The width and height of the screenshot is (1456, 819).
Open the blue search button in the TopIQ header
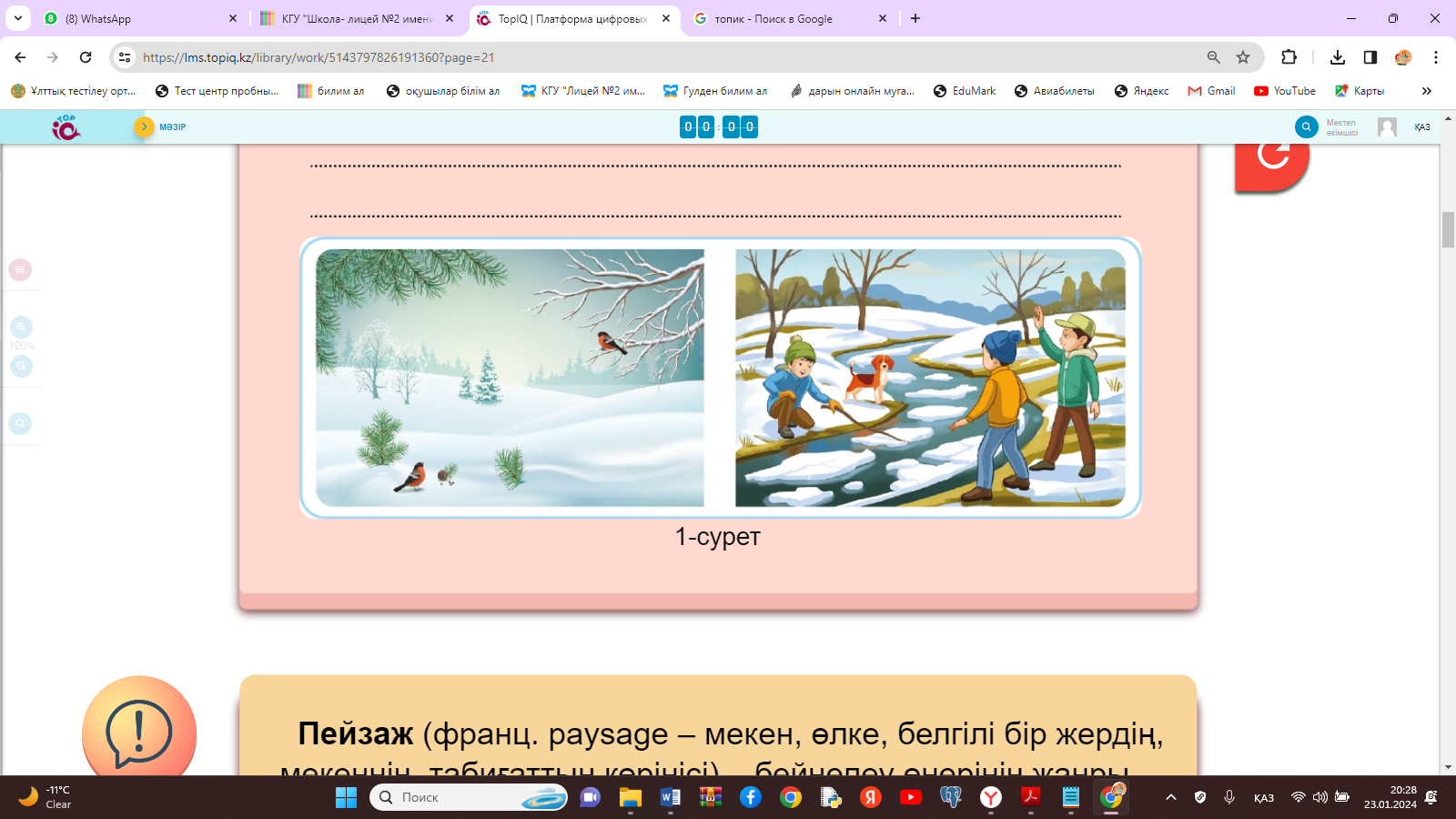pyautogui.click(x=1306, y=127)
